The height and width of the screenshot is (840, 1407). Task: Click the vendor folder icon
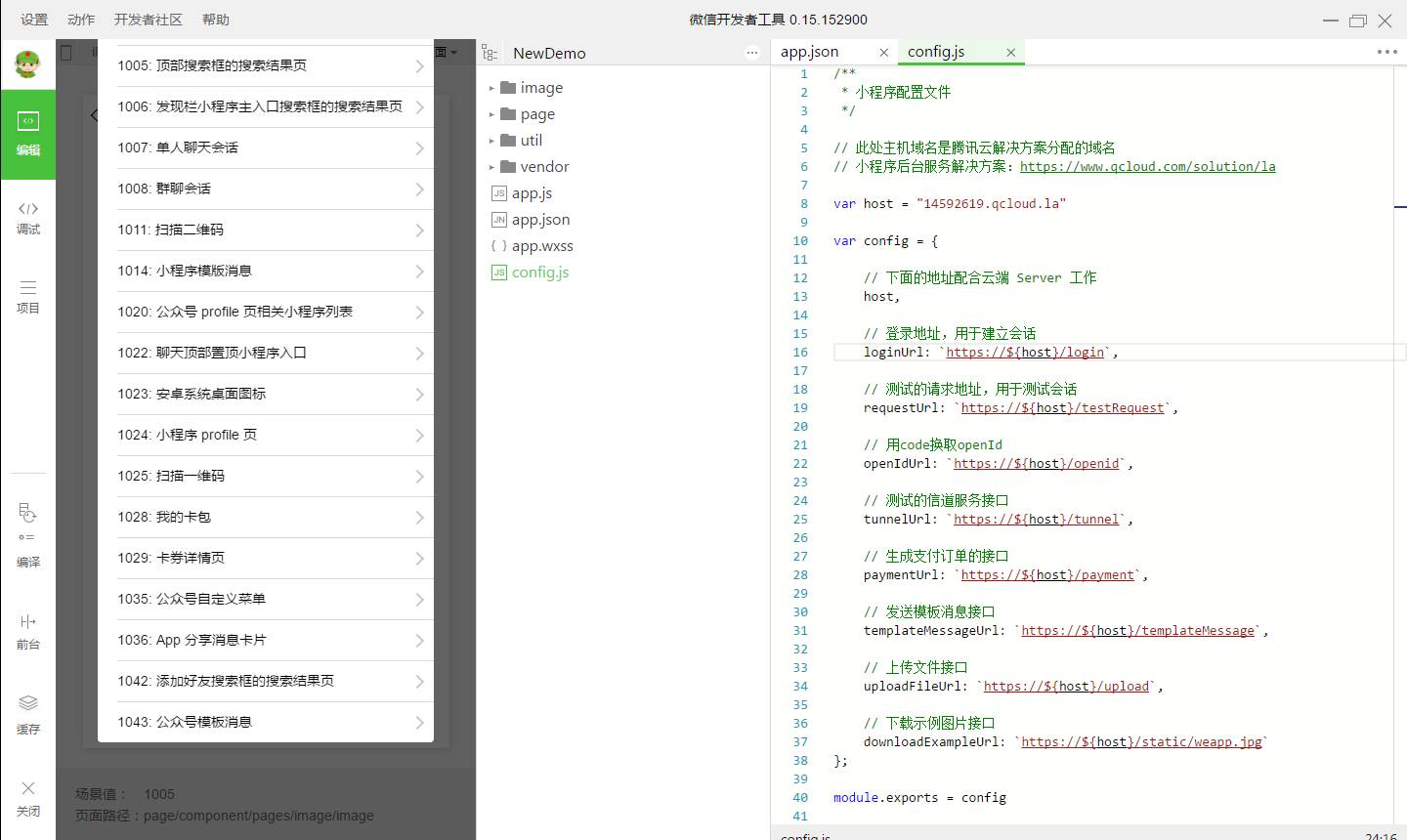[x=508, y=167]
